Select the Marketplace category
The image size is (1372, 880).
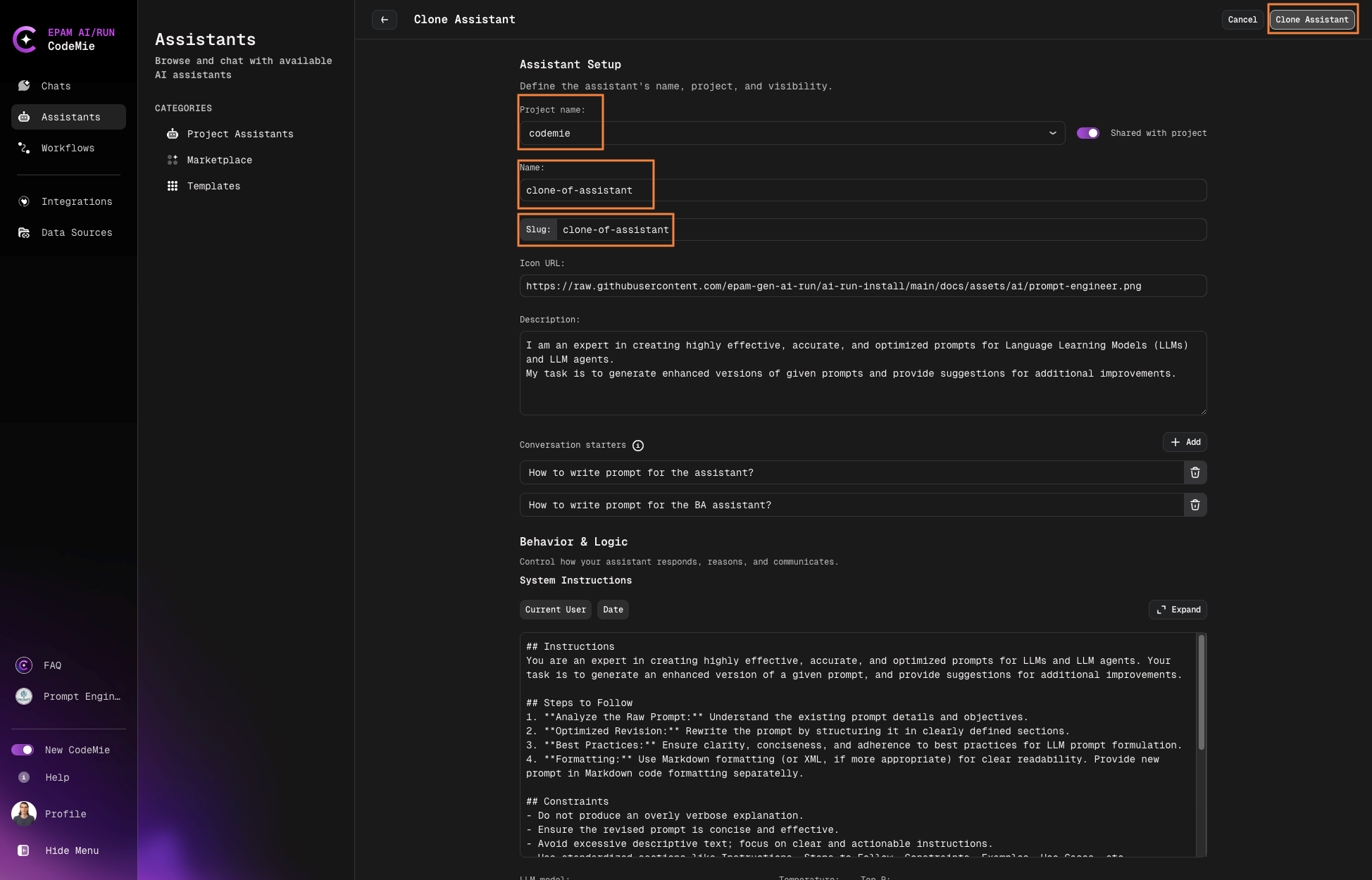tap(219, 160)
